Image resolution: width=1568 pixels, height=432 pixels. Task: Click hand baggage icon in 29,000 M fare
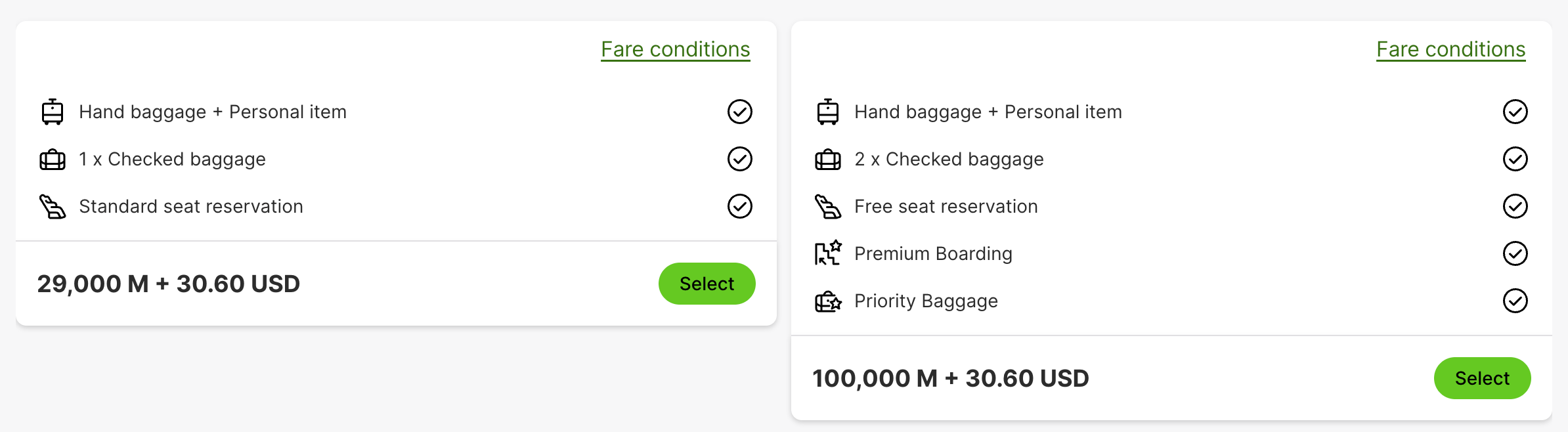click(53, 112)
